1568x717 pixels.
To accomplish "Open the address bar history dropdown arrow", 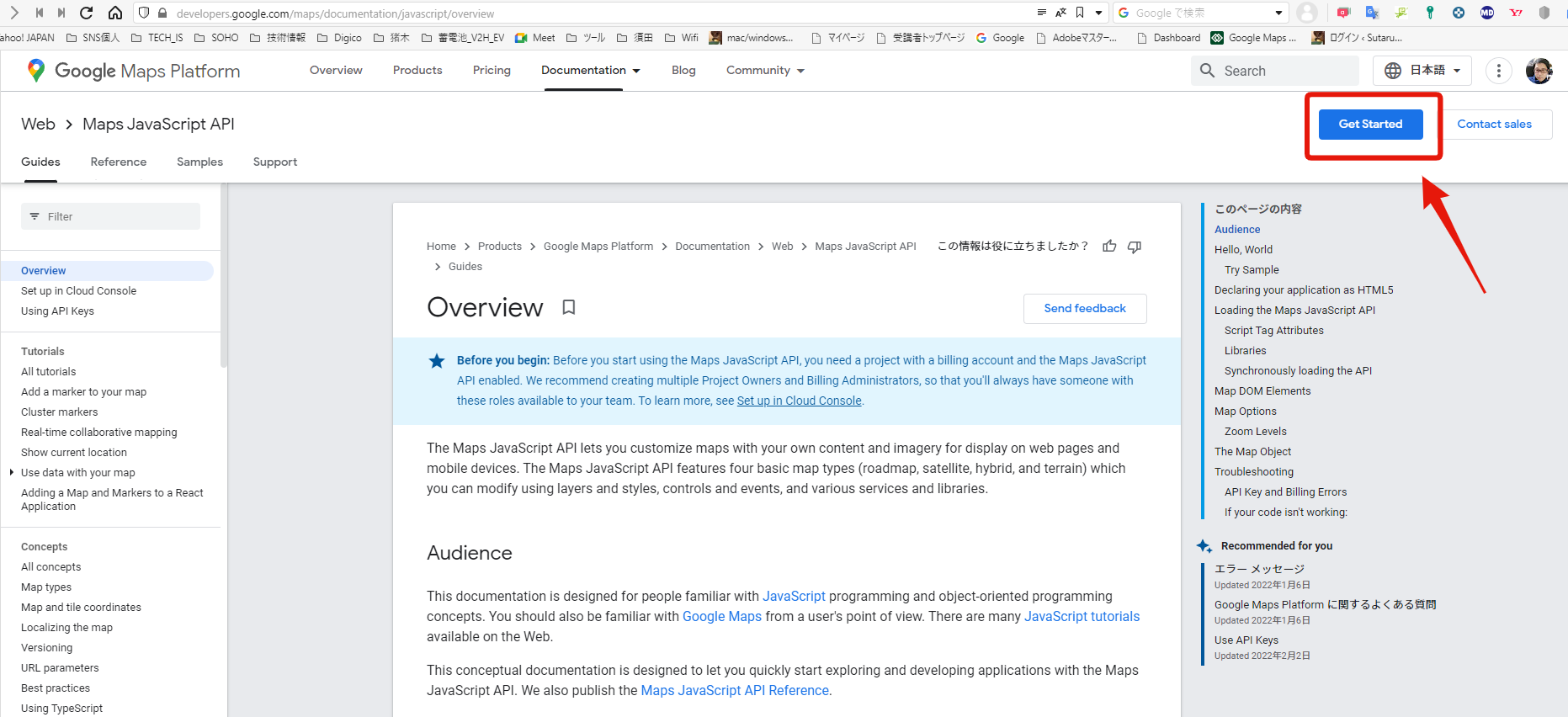I will (1098, 13).
